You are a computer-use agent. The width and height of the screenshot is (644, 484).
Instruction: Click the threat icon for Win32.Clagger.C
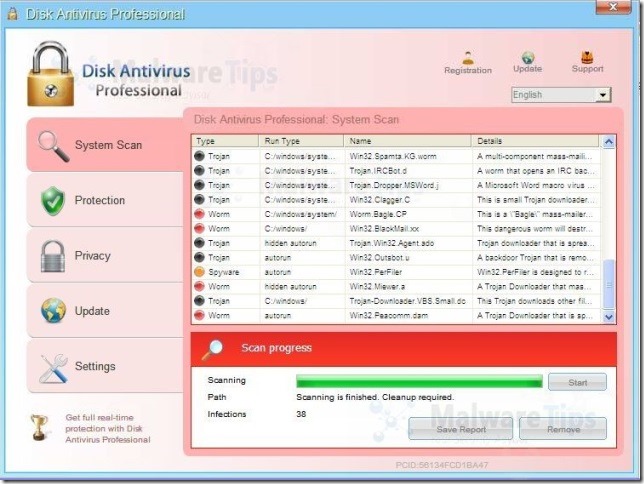tap(199, 199)
